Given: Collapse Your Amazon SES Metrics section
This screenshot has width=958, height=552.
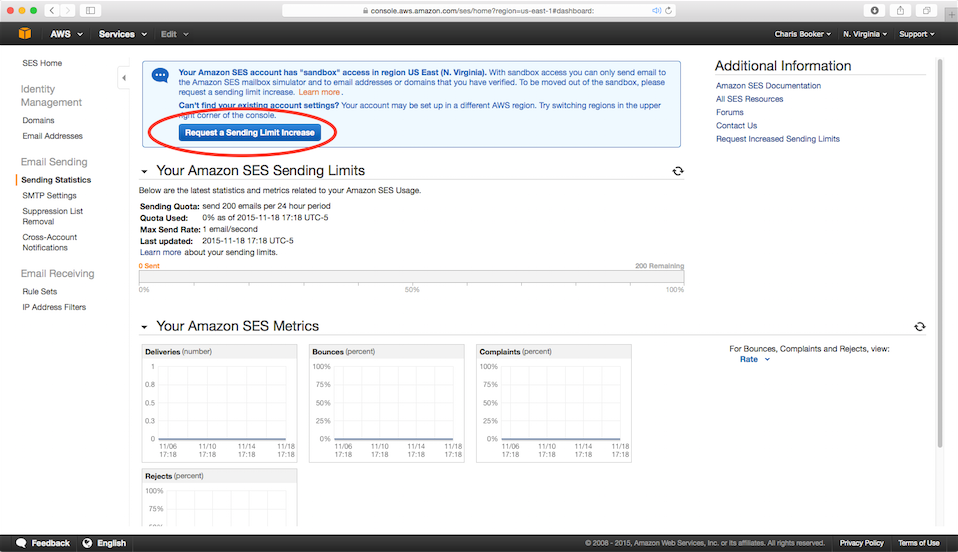Looking at the screenshot, I should [144, 327].
